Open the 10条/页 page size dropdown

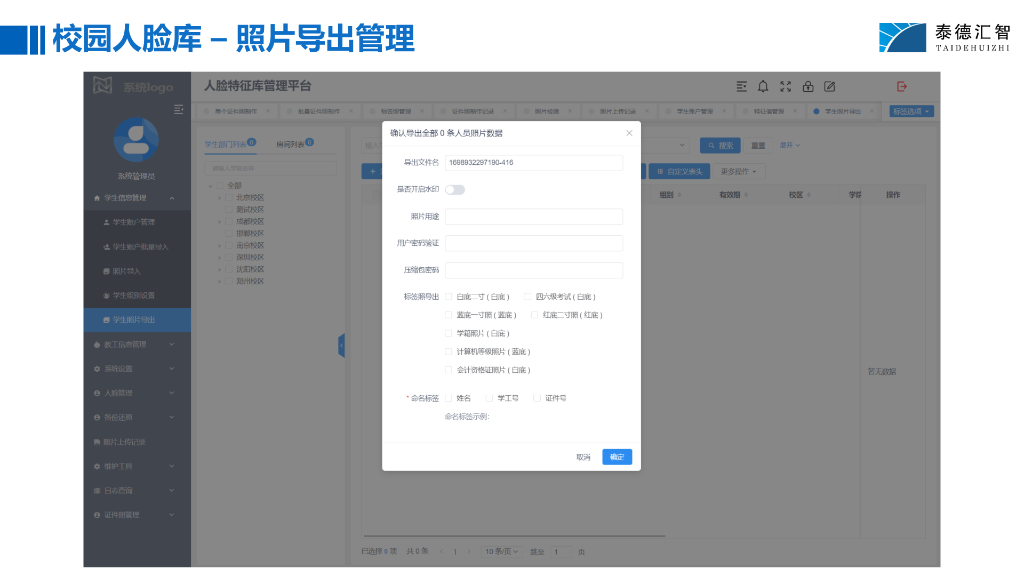(501, 552)
